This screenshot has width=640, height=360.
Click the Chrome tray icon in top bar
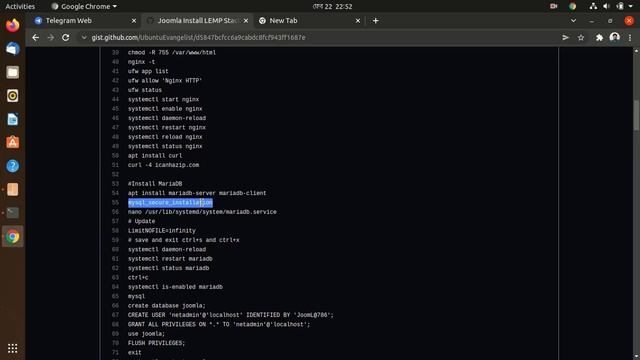pos(572,6)
